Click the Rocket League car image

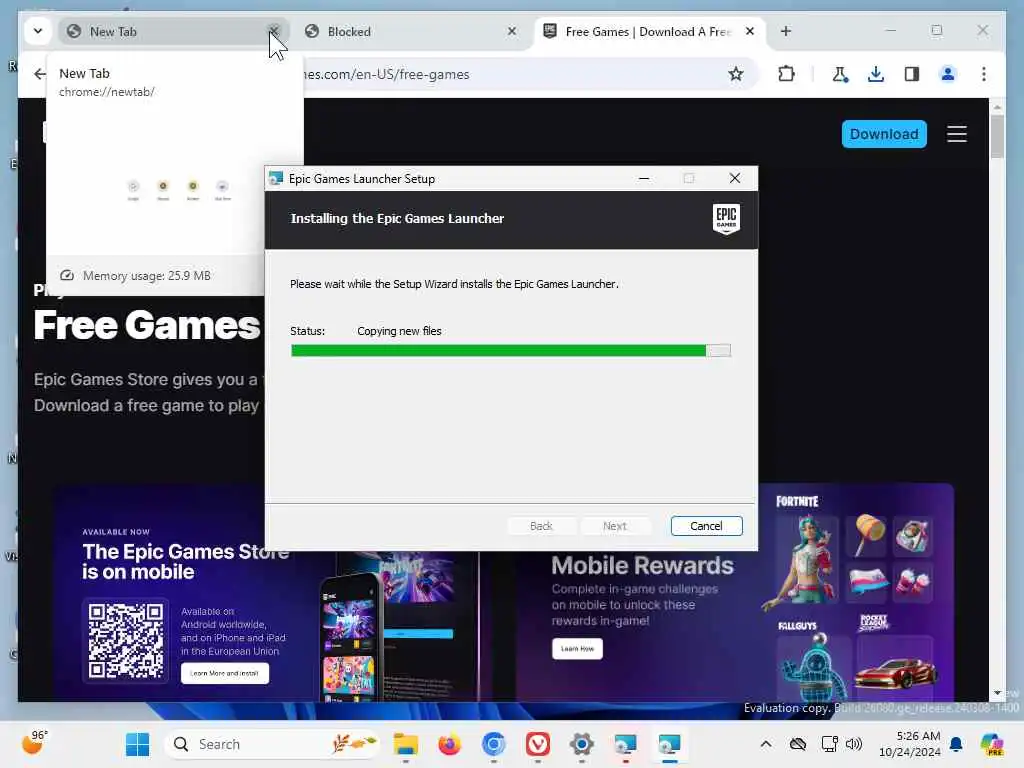(895, 673)
